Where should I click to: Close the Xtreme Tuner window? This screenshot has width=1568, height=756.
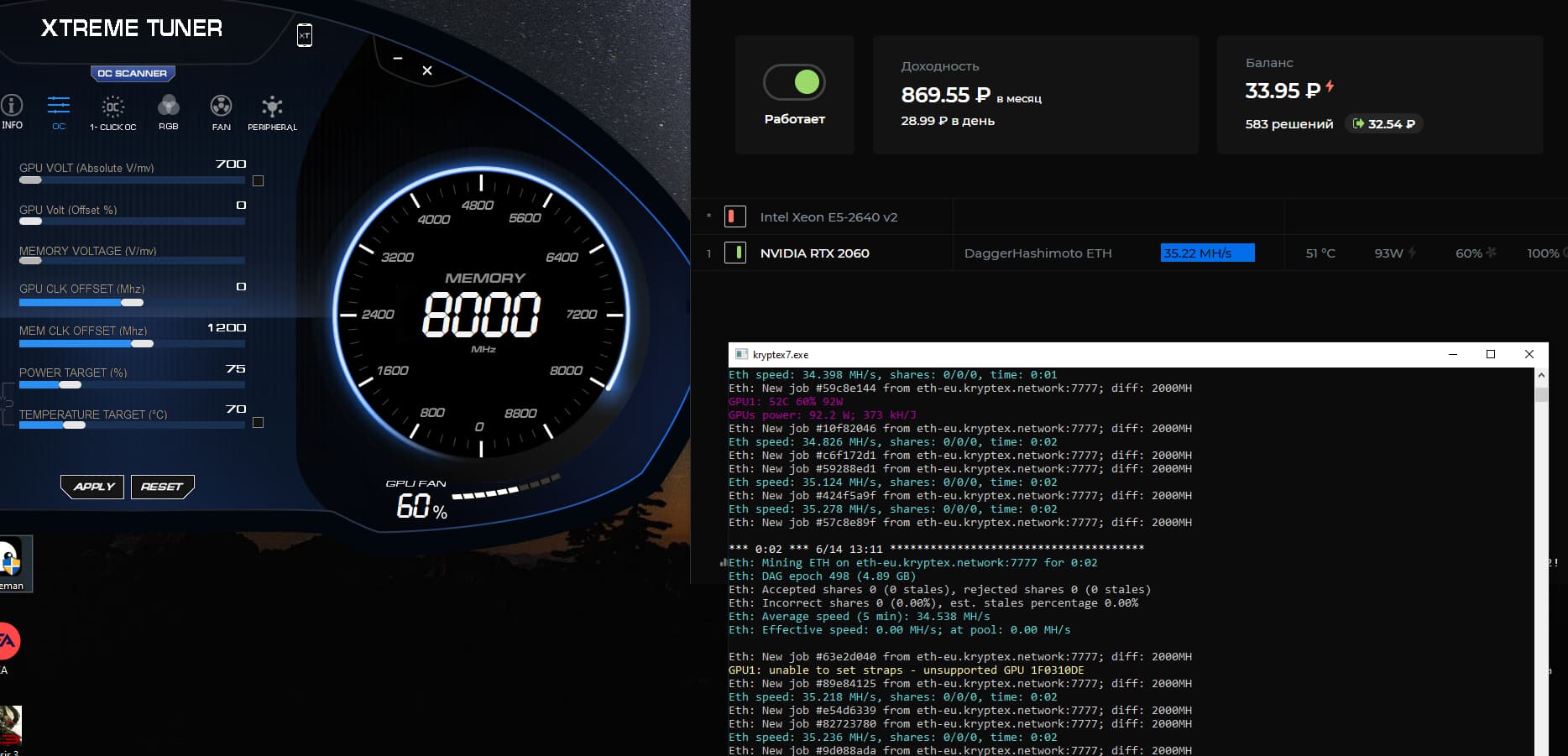coord(427,70)
